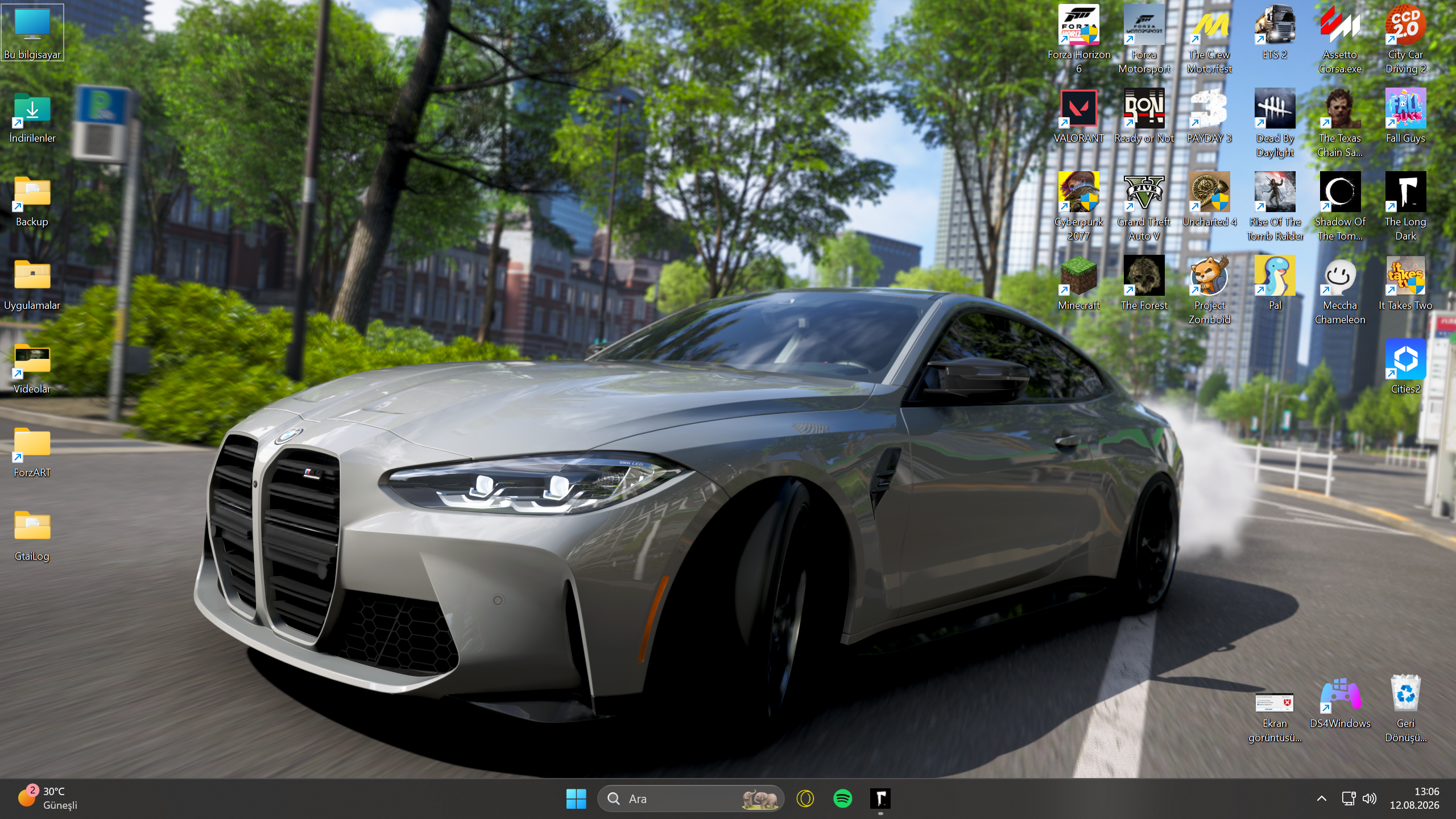Open the Videolar folder shortcut
The image size is (1456, 819).
coord(32,369)
